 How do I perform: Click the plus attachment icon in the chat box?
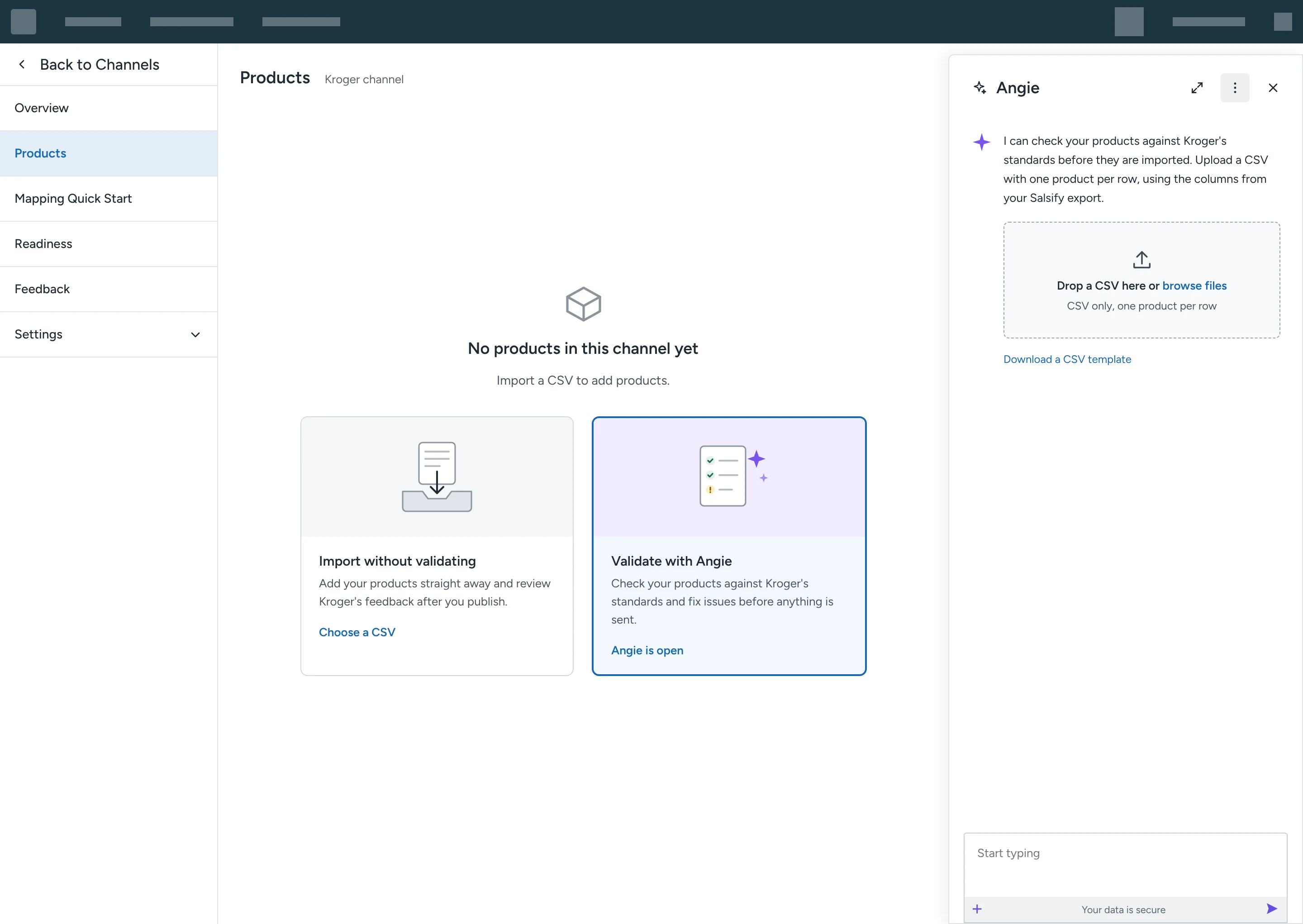[x=977, y=909]
